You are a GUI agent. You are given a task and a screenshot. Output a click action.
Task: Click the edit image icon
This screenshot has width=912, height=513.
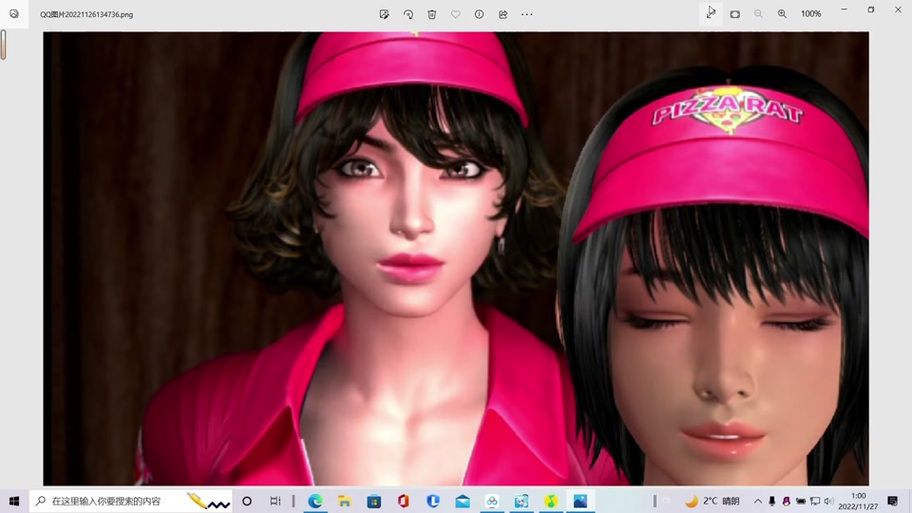pos(384,14)
